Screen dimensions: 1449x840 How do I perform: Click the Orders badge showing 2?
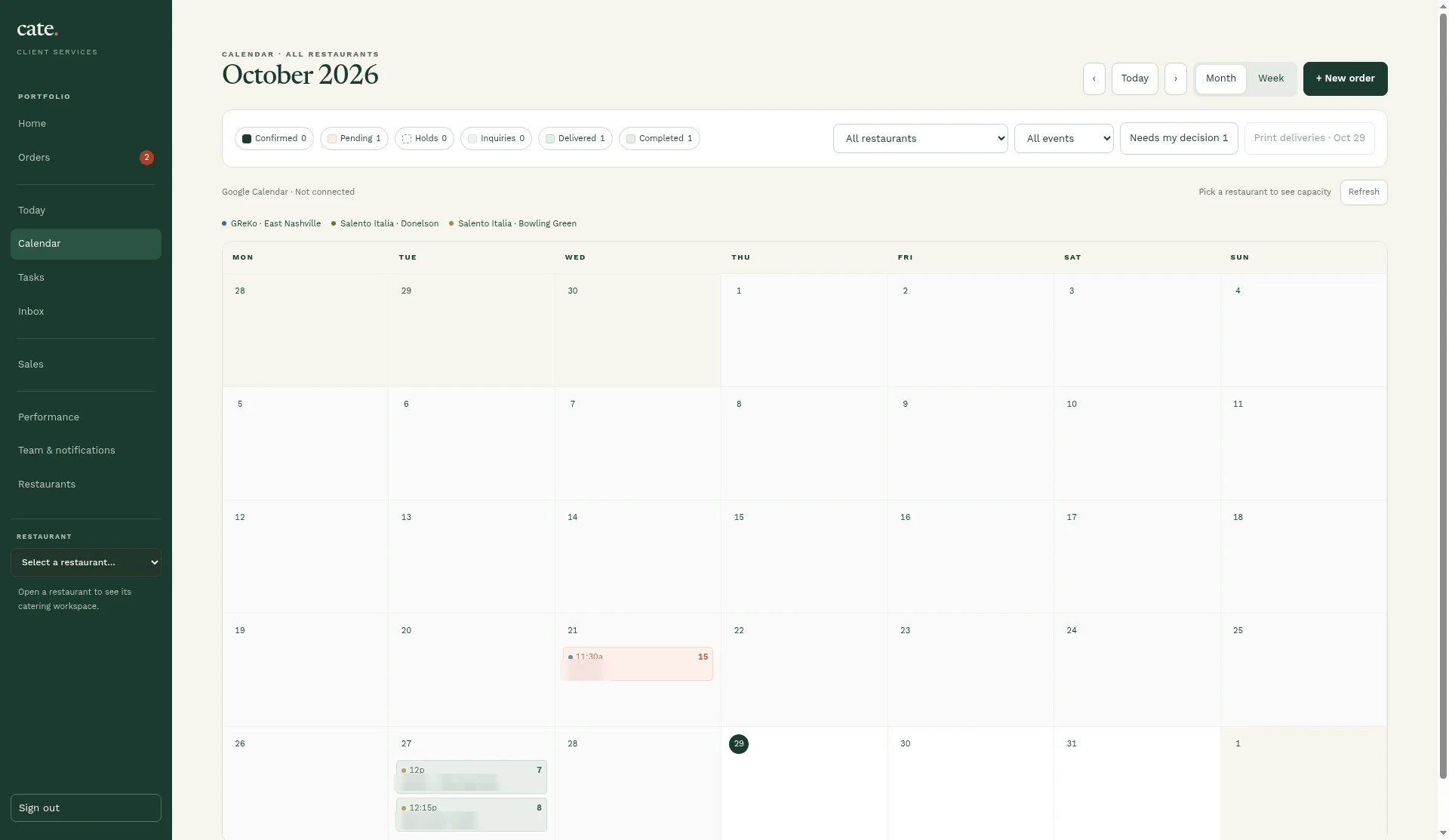[x=146, y=158]
